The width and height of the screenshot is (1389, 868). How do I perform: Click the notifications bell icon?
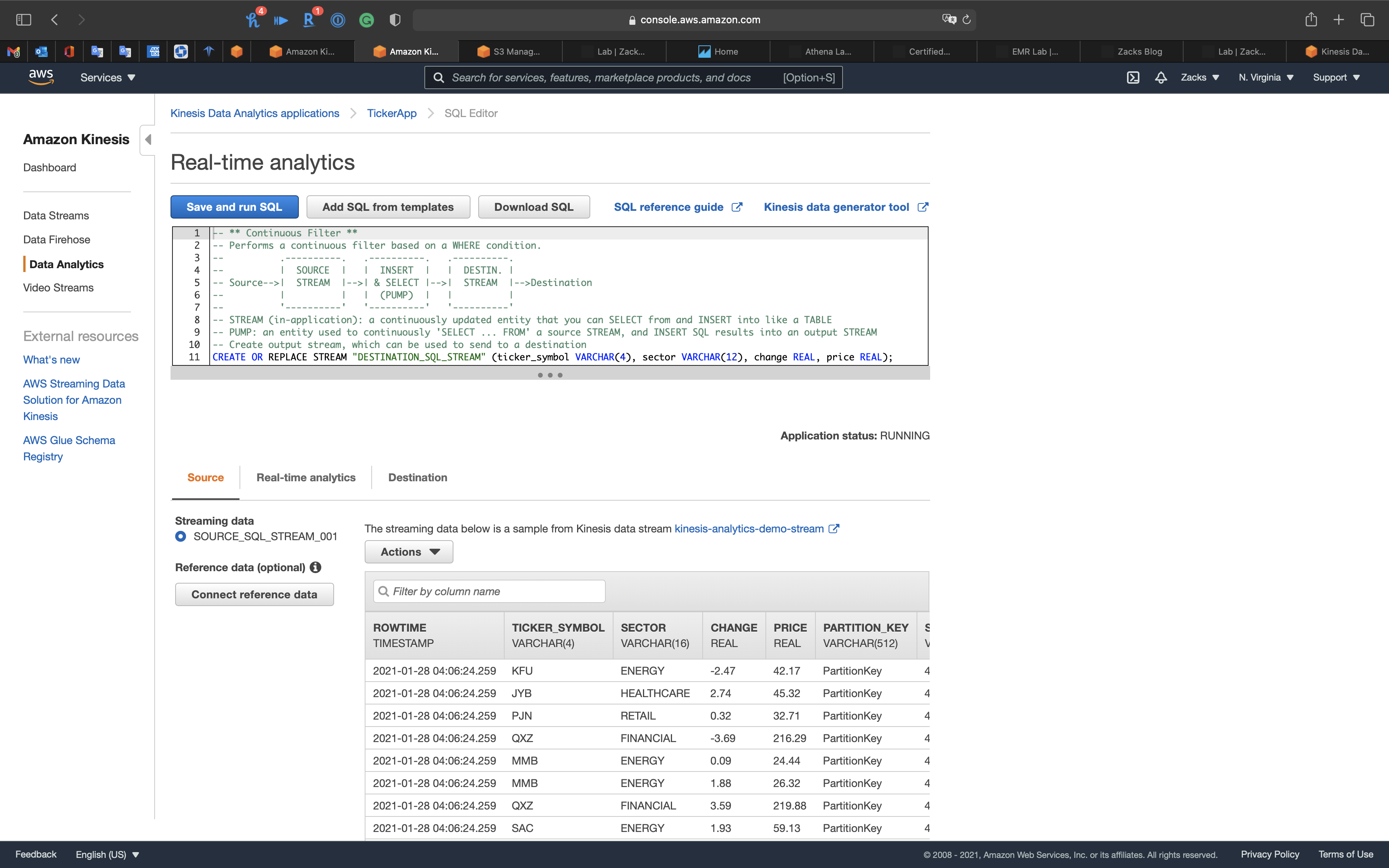1161,77
